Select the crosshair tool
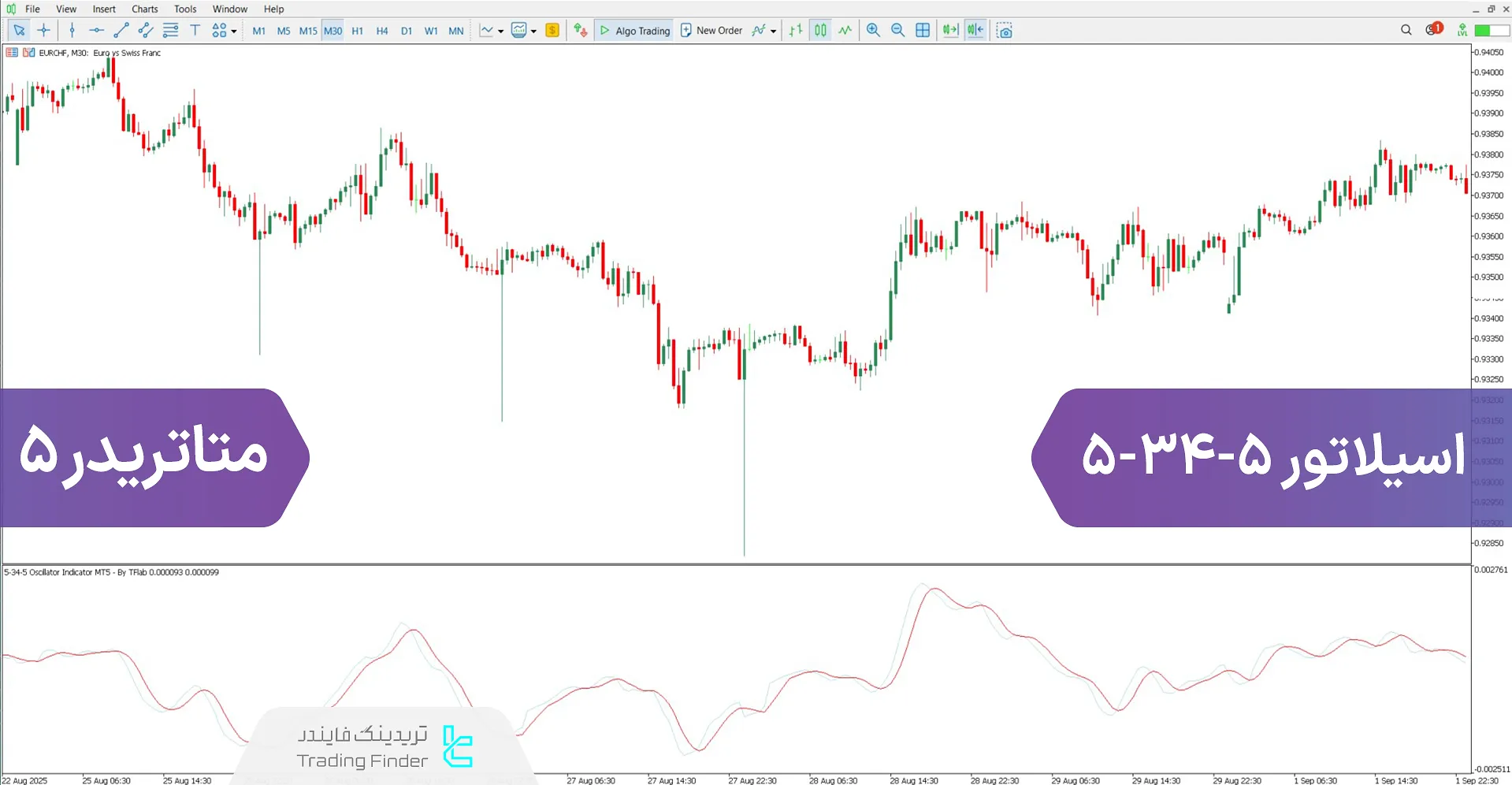This screenshot has width=1512, height=785. pyautogui.click(x=44, y=31)
